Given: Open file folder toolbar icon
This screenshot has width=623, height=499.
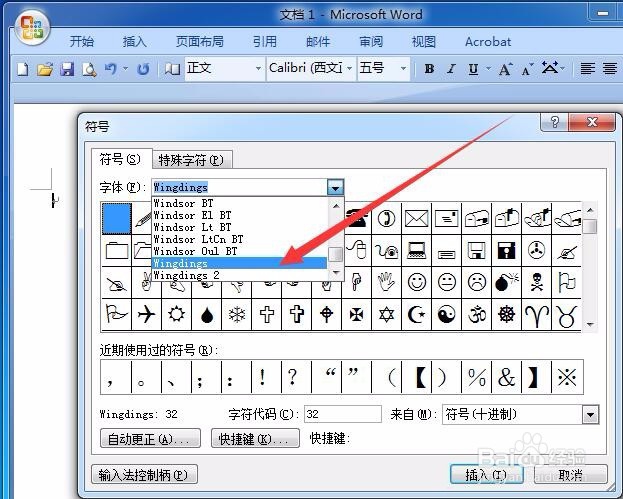Looking at the screenshot, I should click(x=45, y=70).
